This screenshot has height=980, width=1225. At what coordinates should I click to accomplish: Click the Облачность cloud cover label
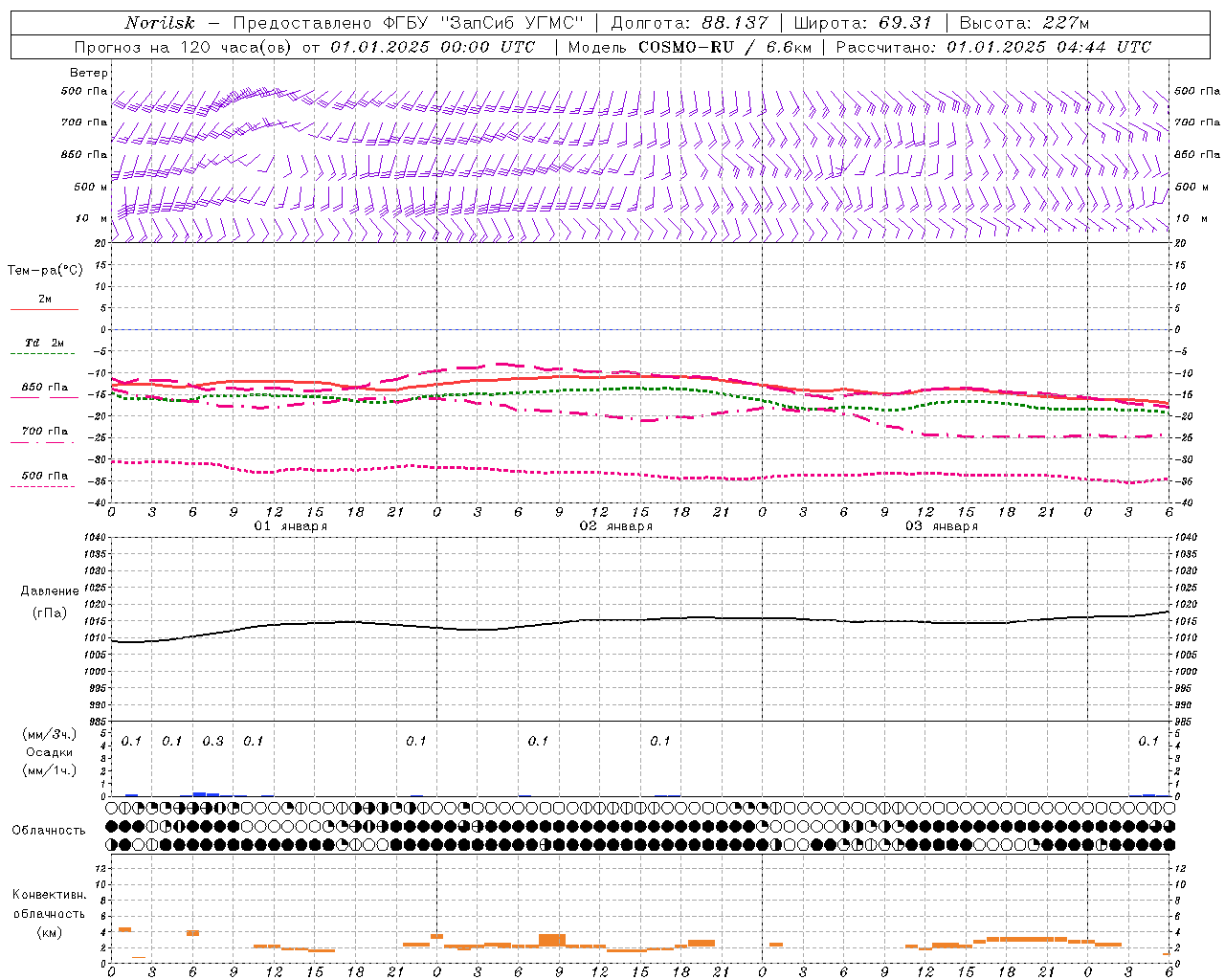[49, 831]
